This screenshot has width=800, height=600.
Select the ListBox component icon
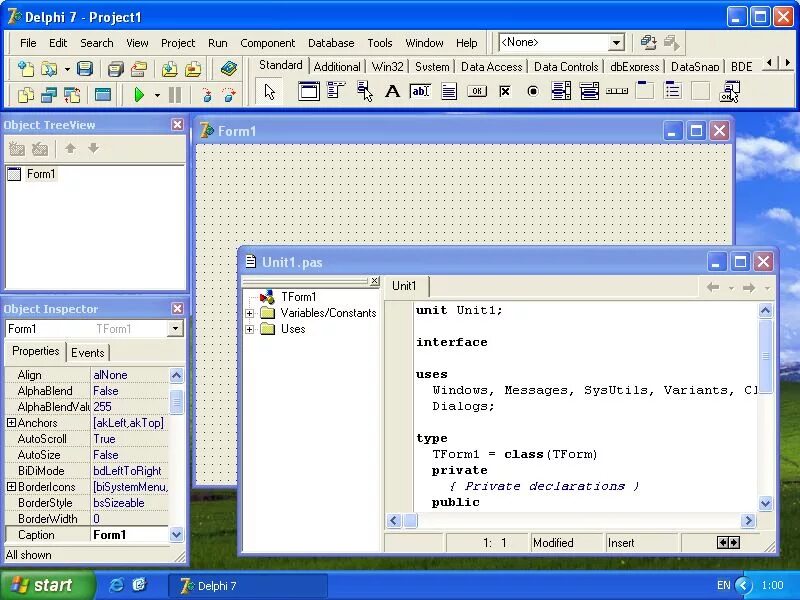click(x=561, y=92)
